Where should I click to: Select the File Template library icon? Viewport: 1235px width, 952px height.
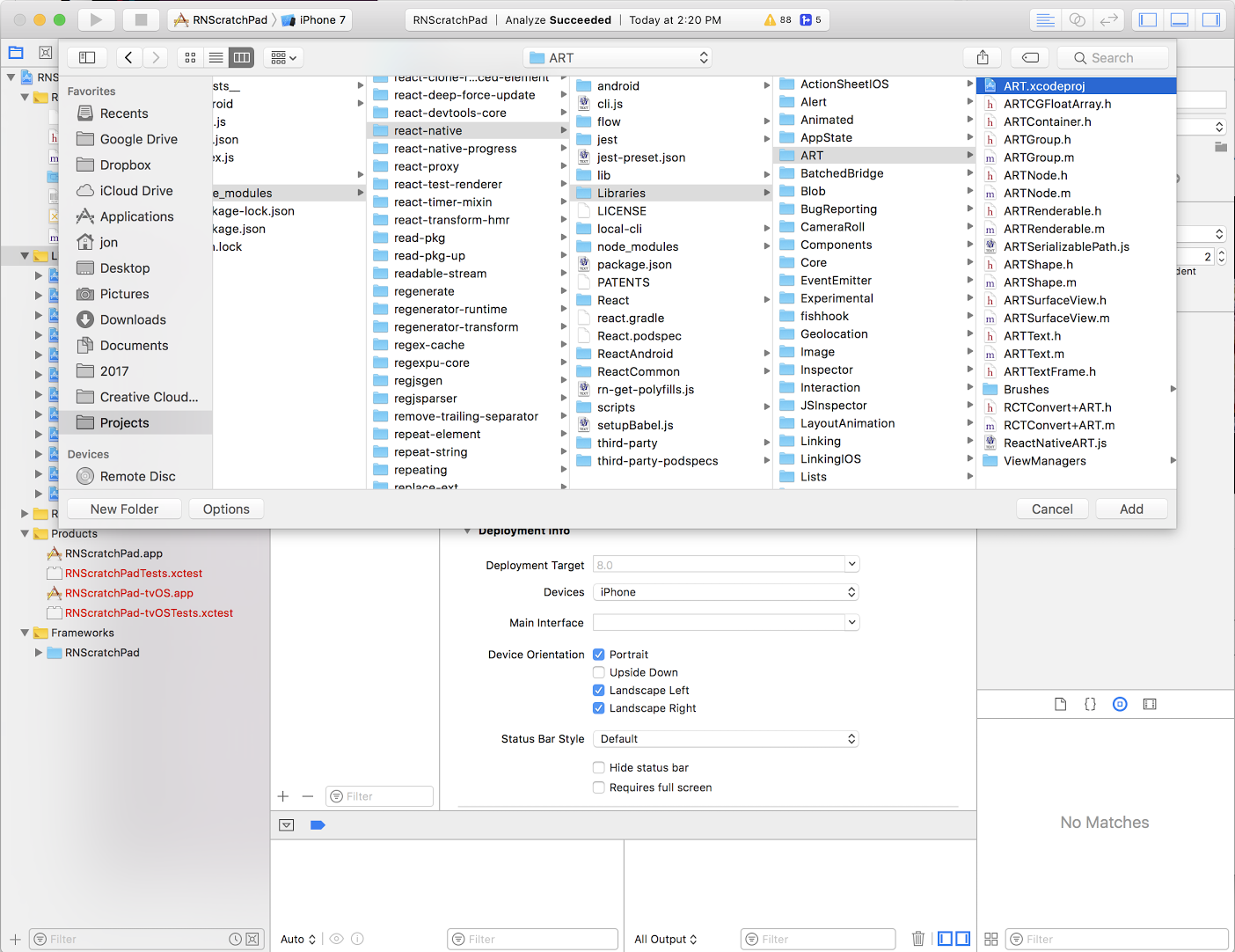tap(1060, 704)
